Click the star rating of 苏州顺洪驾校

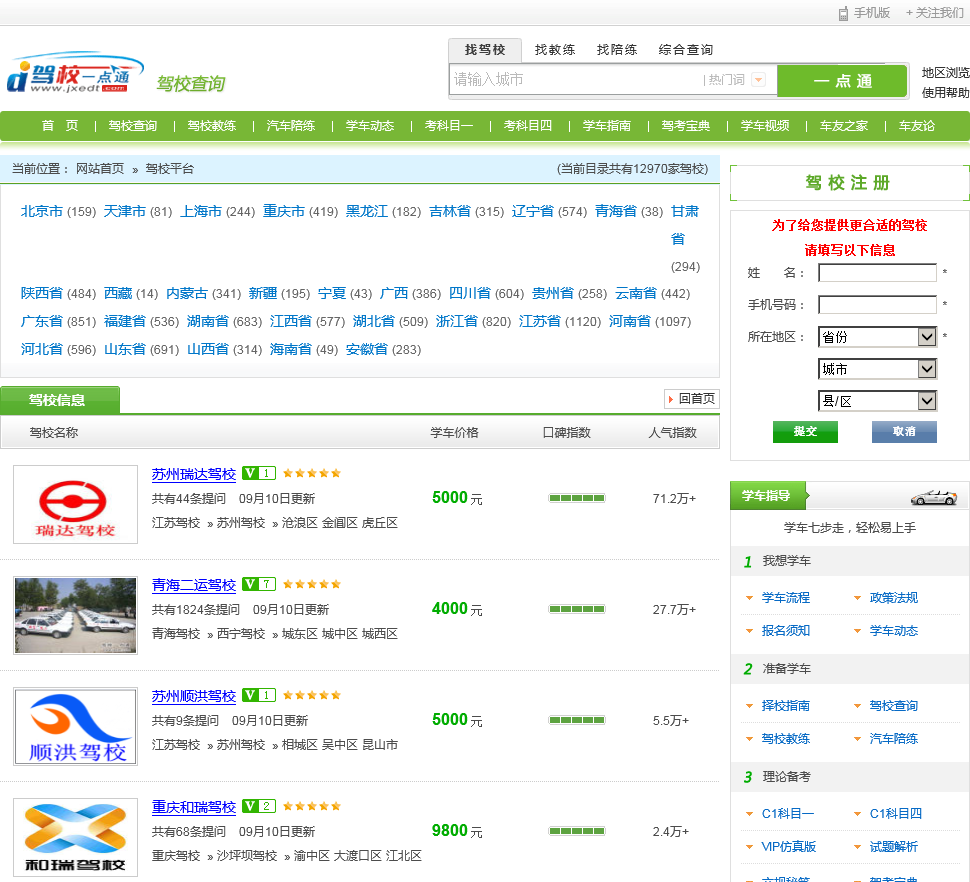pyautogui.click(x=312, y=695)
